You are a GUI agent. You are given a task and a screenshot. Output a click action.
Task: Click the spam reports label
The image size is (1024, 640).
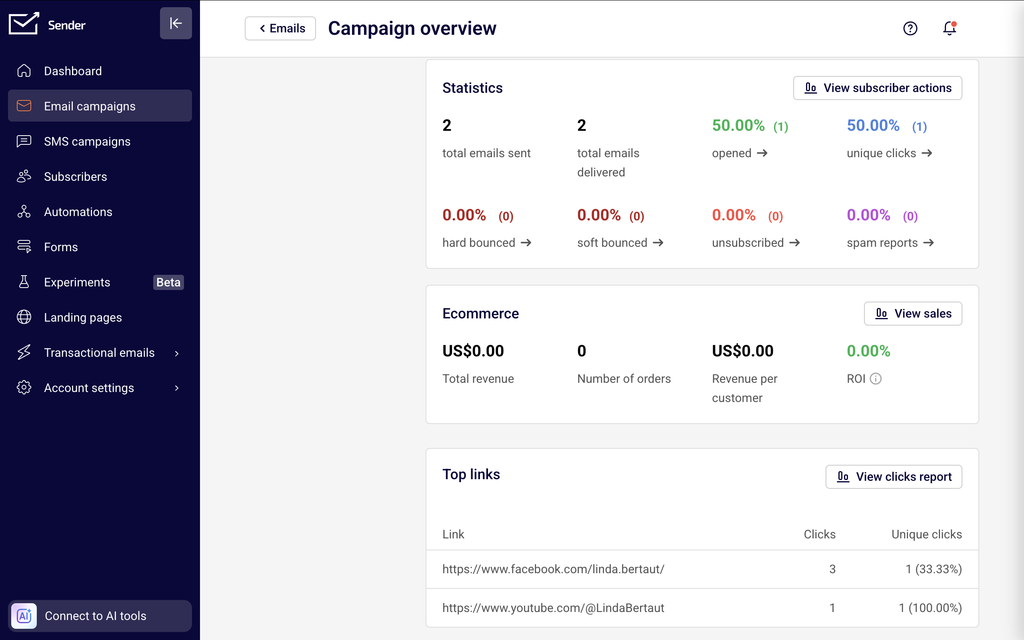pos(882,242)
